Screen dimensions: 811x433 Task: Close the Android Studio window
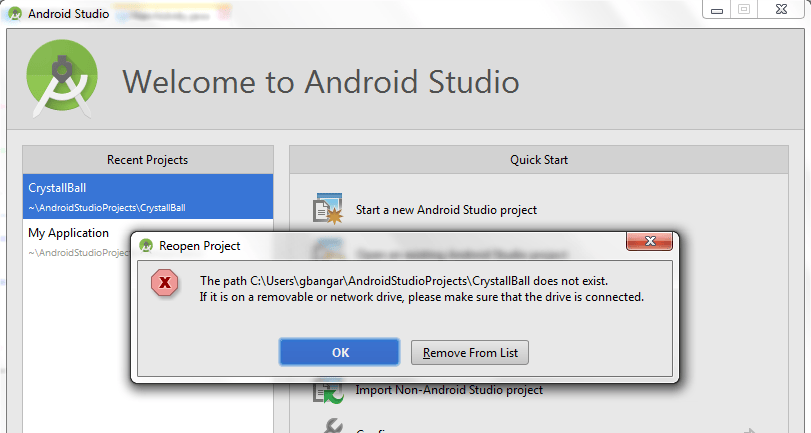click(x=782, y=10)
